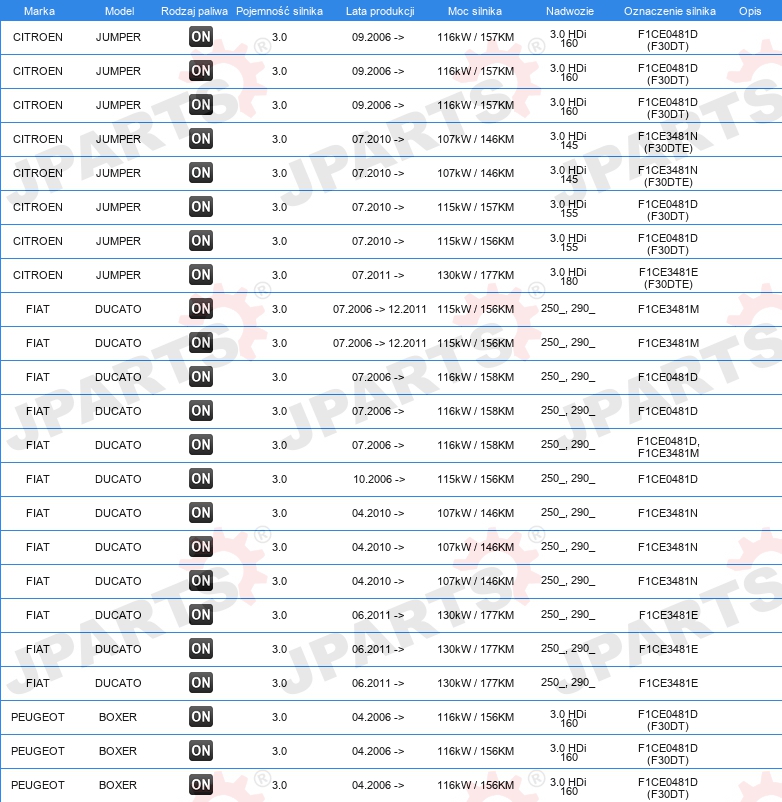Click 3.0 HDi 155 in the 115kW / 157KM row
The image size is (782, 802).
point(568,209)
